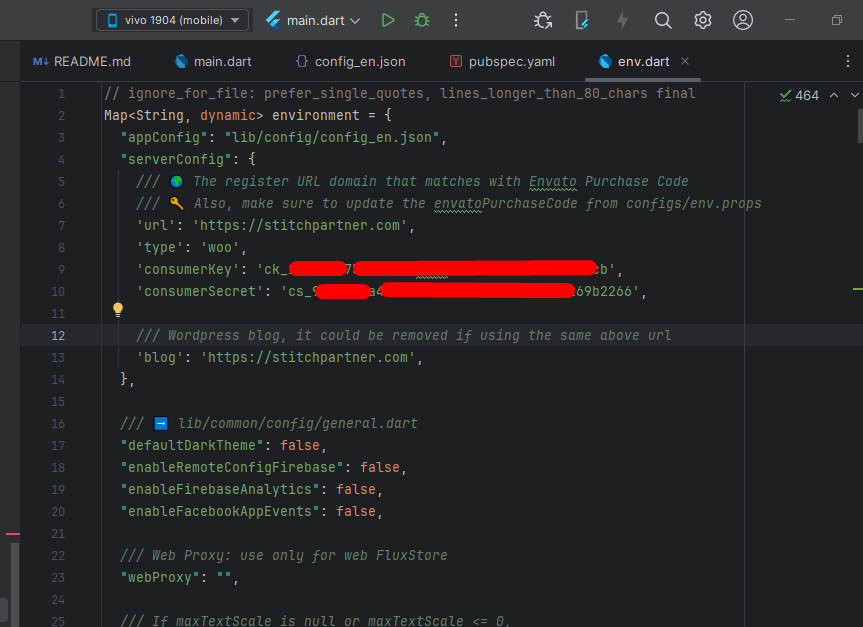Open IDE settings gear icon
The image size is (863, 627).
(x=703, y=20)
